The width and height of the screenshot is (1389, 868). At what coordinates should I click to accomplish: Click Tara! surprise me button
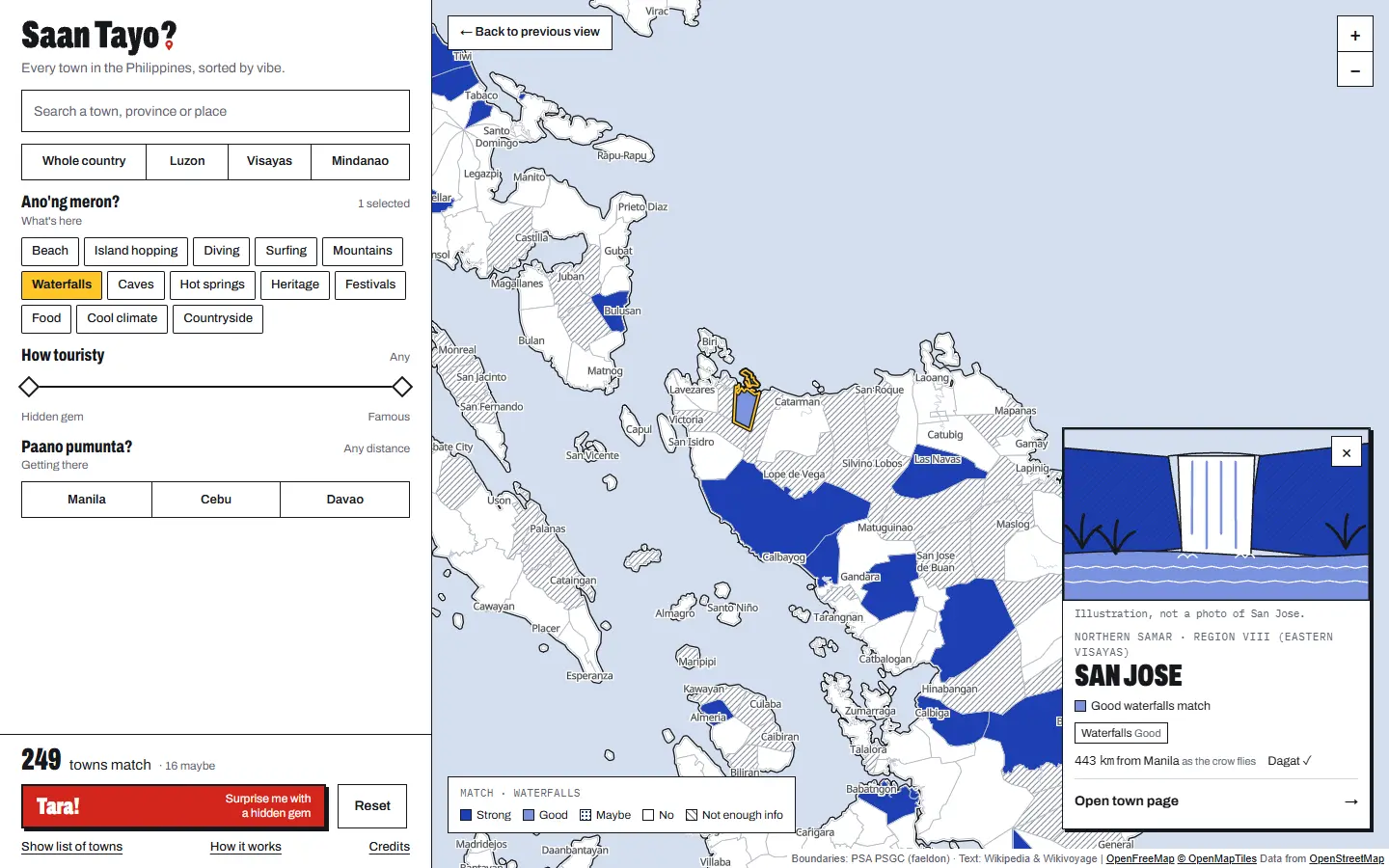174,806
